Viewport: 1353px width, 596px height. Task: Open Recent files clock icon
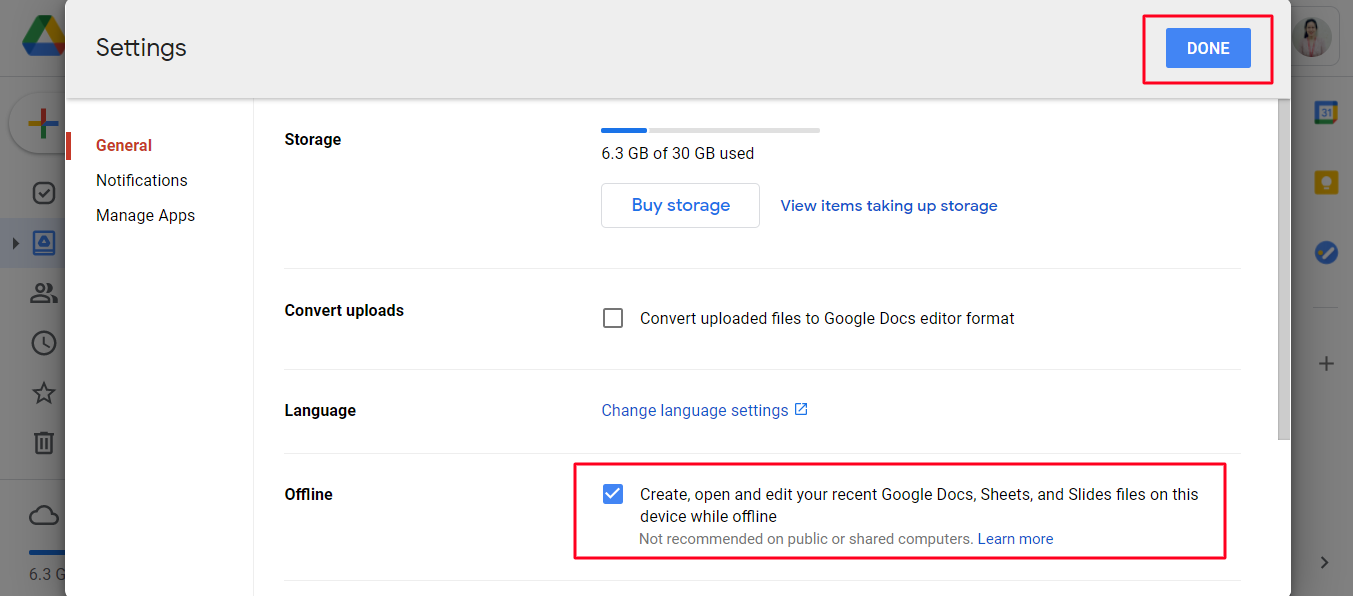click(44, 343)
